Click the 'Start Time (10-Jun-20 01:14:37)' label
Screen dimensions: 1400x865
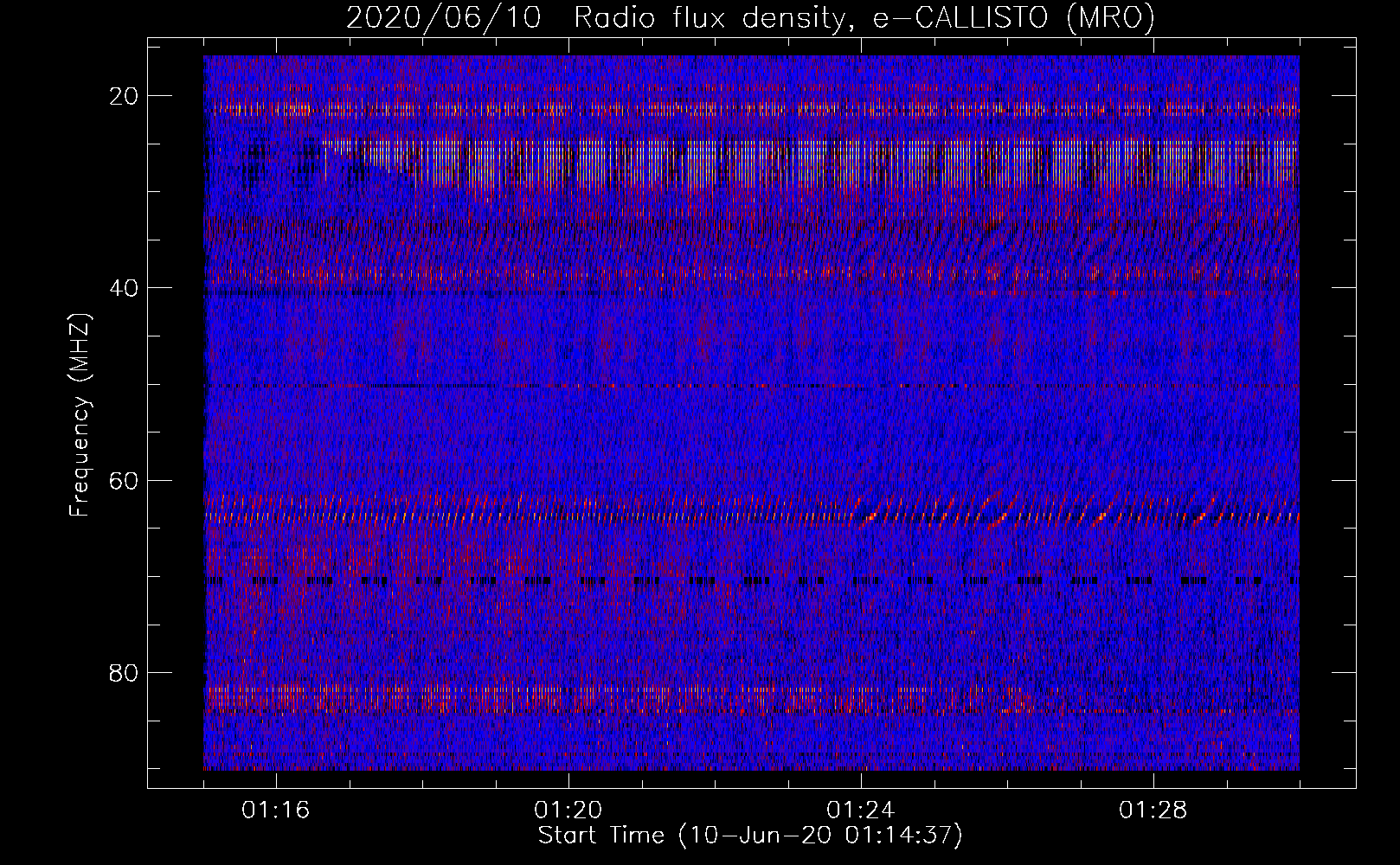click(750, 836)
